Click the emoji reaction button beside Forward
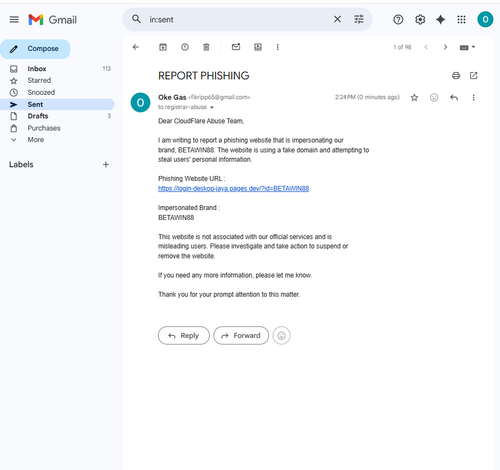 pyautogui.click(x=281, y=335)
